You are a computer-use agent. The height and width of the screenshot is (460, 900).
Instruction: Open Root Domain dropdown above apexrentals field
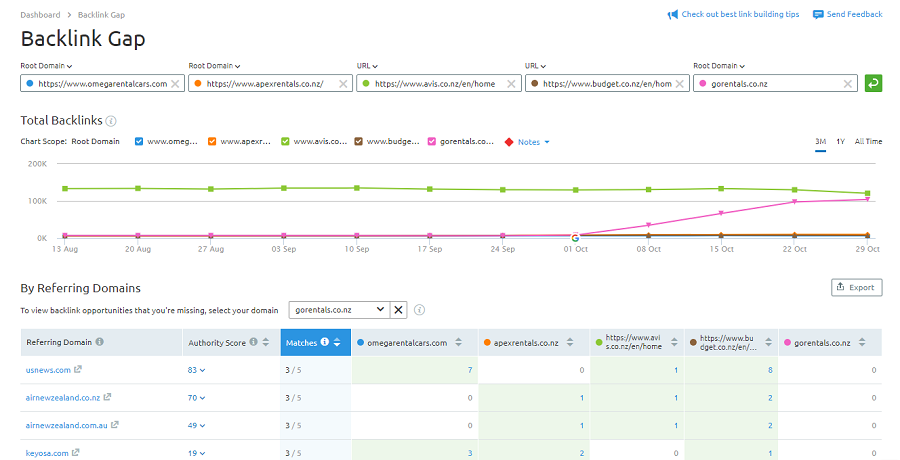[214, 66]
